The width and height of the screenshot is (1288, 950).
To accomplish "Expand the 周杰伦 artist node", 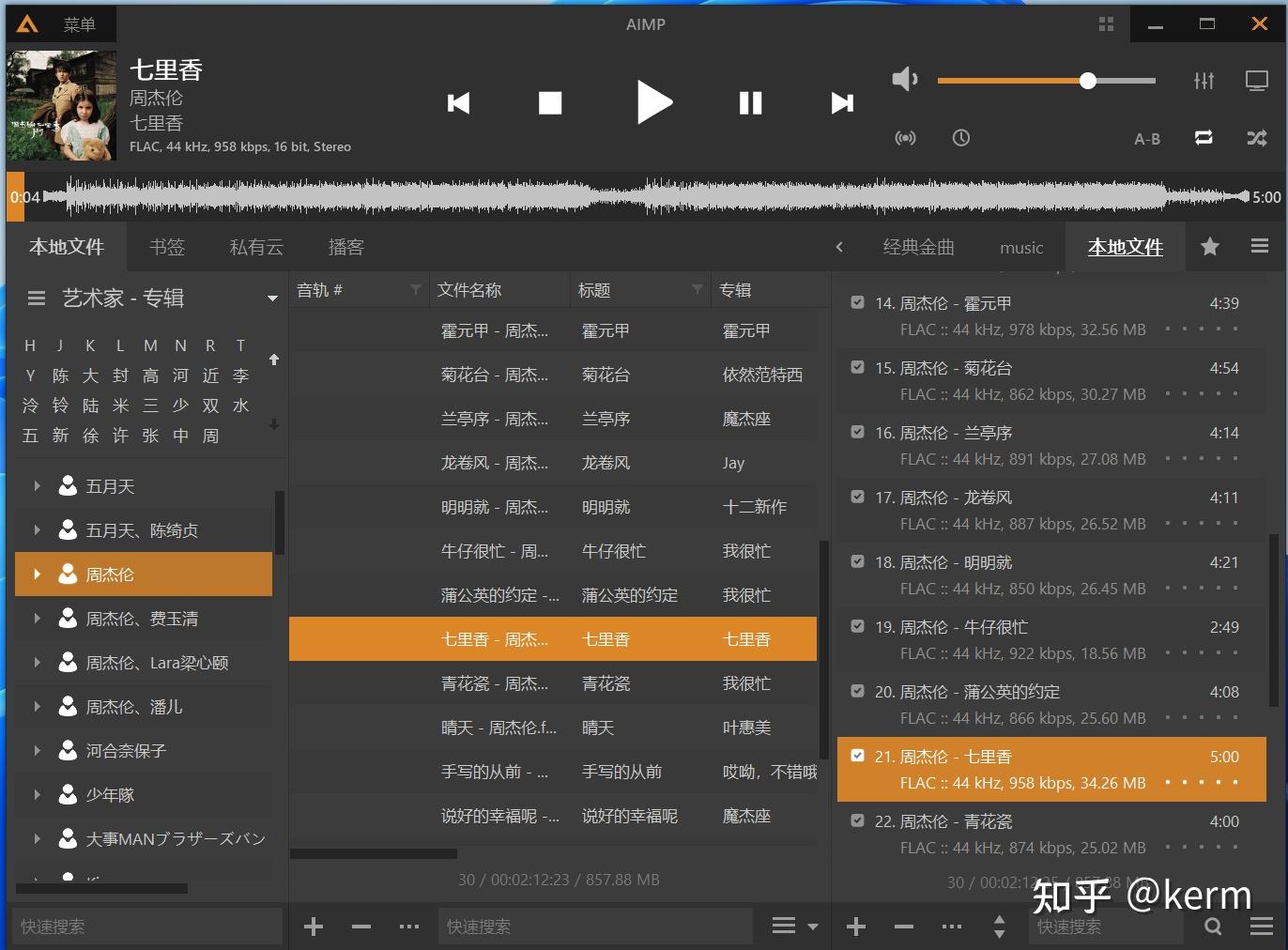I will (x=37, y=575).
